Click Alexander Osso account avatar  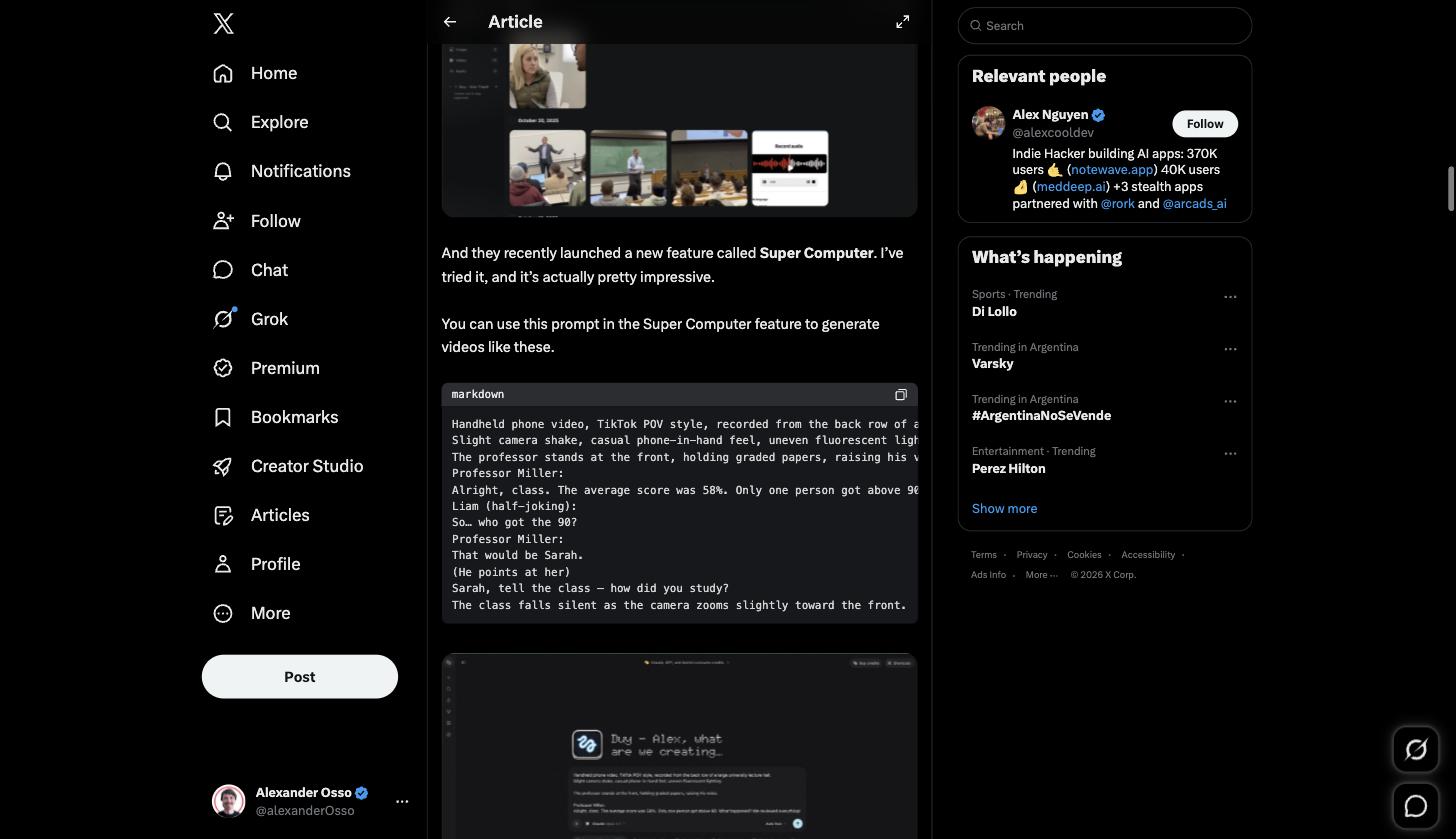[229, 801]
